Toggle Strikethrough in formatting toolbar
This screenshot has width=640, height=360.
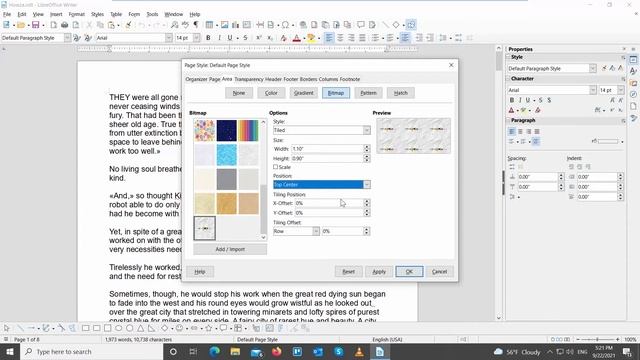tap(245, 38)
